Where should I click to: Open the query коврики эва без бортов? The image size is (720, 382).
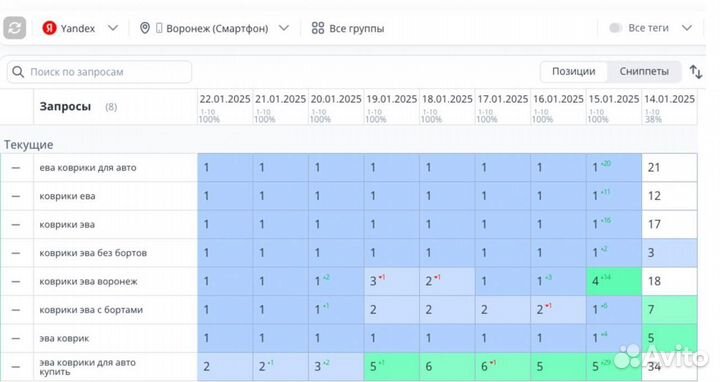(x=93, y=253)
